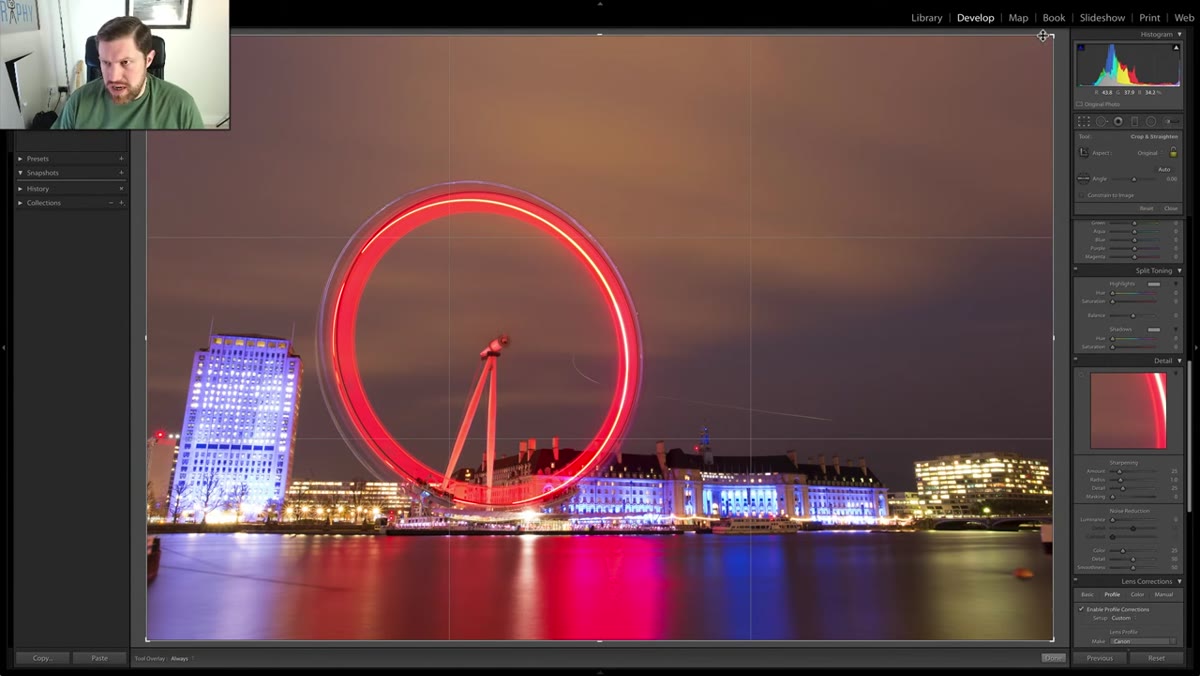Collapse the Lens Corrections panel

(x=1179, y=581)
